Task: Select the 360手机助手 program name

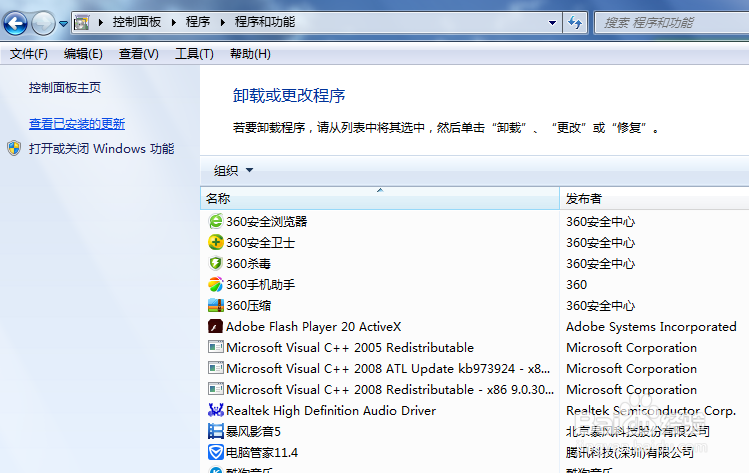Action: point(260,285)
